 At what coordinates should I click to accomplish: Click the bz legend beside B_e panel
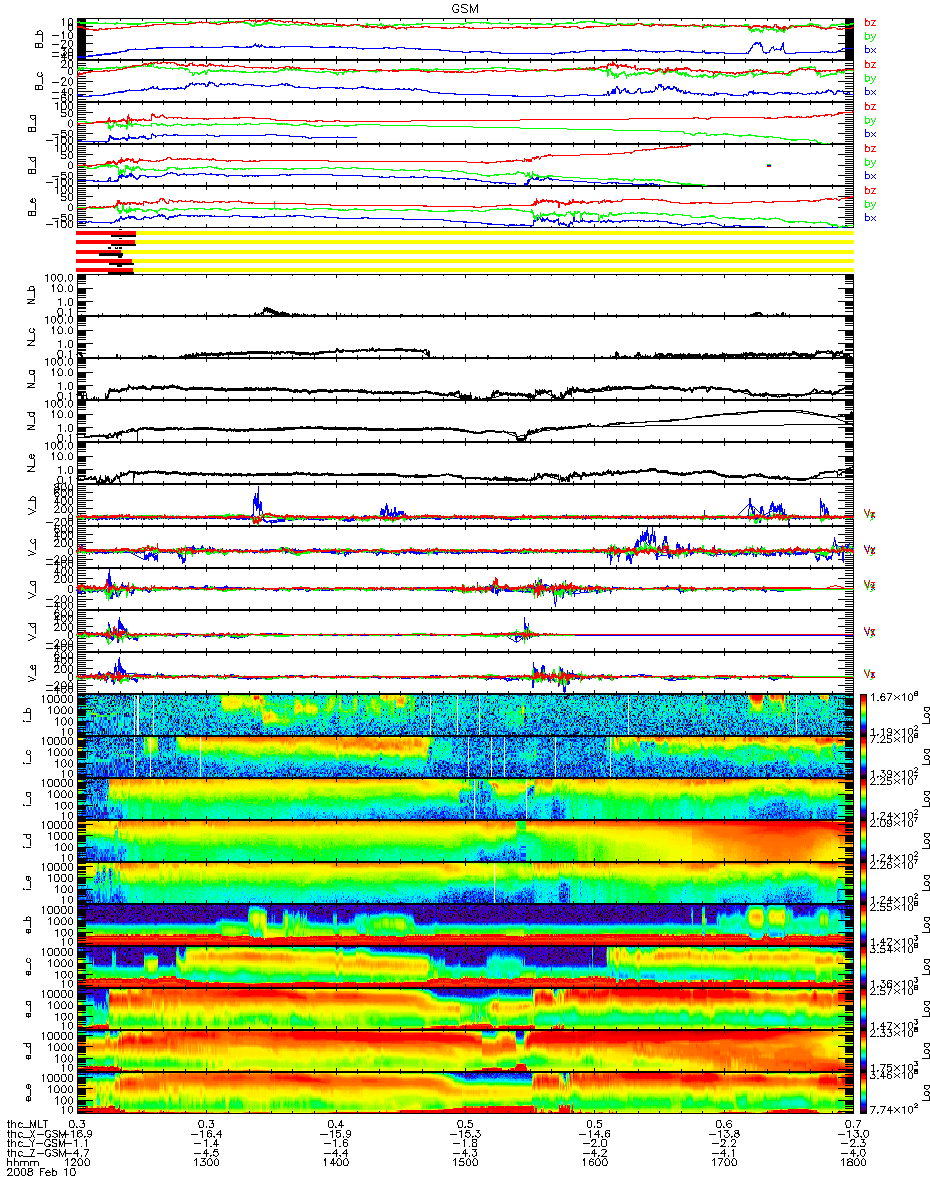click(x=871, y=190)
